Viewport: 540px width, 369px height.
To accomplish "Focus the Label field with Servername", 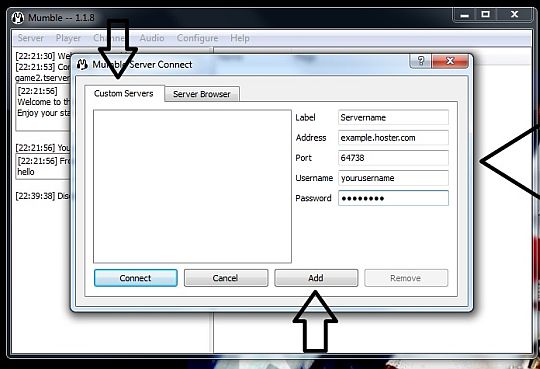I will pyautogui.click(x=393, y=117).
